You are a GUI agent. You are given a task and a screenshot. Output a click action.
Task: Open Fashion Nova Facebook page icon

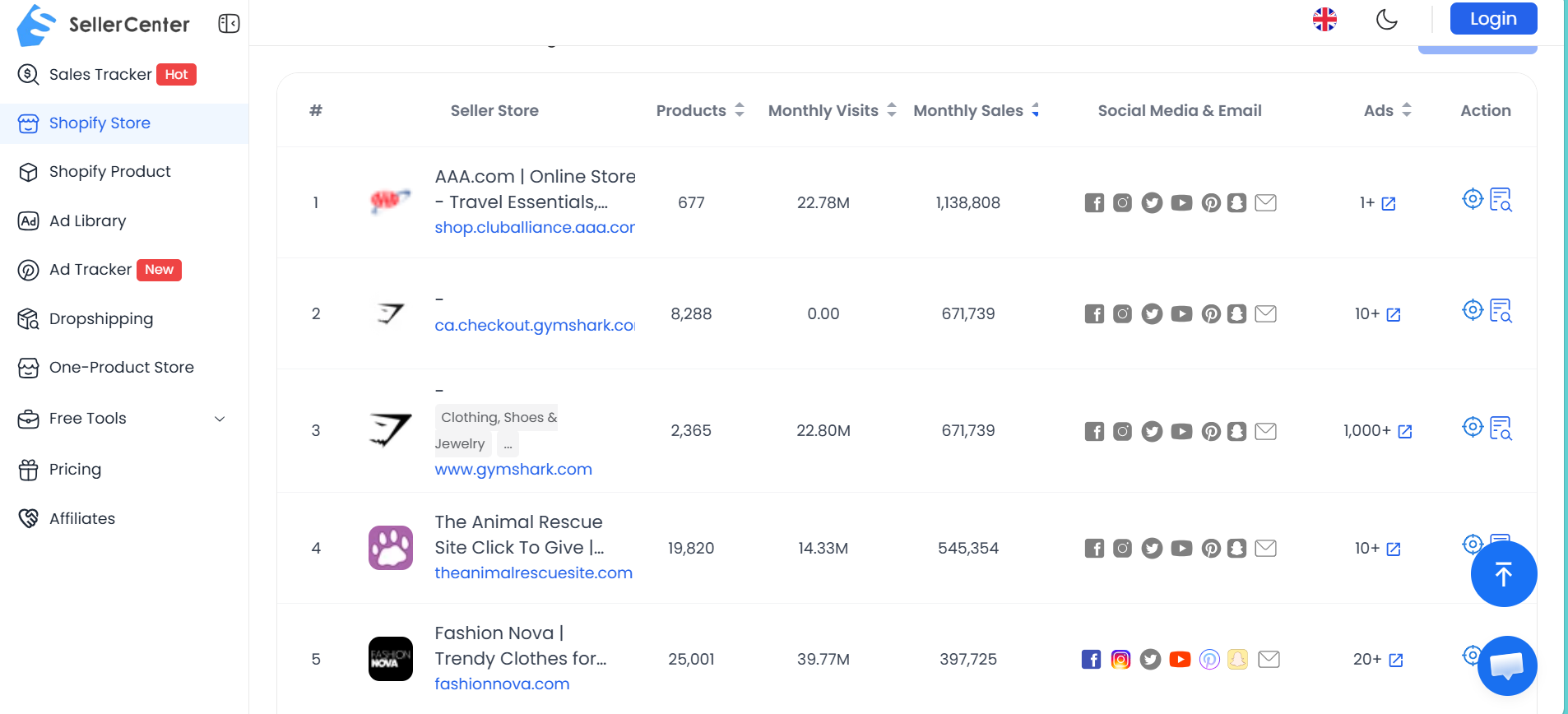[x=1091, y=660]
